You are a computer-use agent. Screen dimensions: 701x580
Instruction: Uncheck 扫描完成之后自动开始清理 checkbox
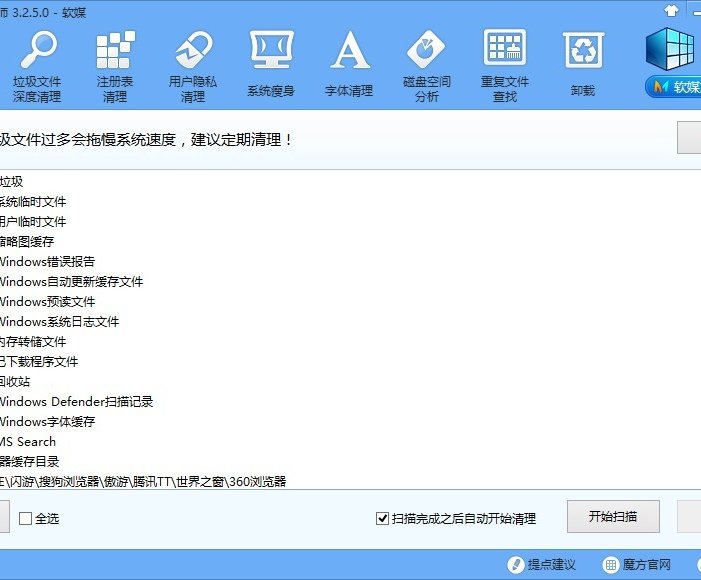[x=382, y=518]
